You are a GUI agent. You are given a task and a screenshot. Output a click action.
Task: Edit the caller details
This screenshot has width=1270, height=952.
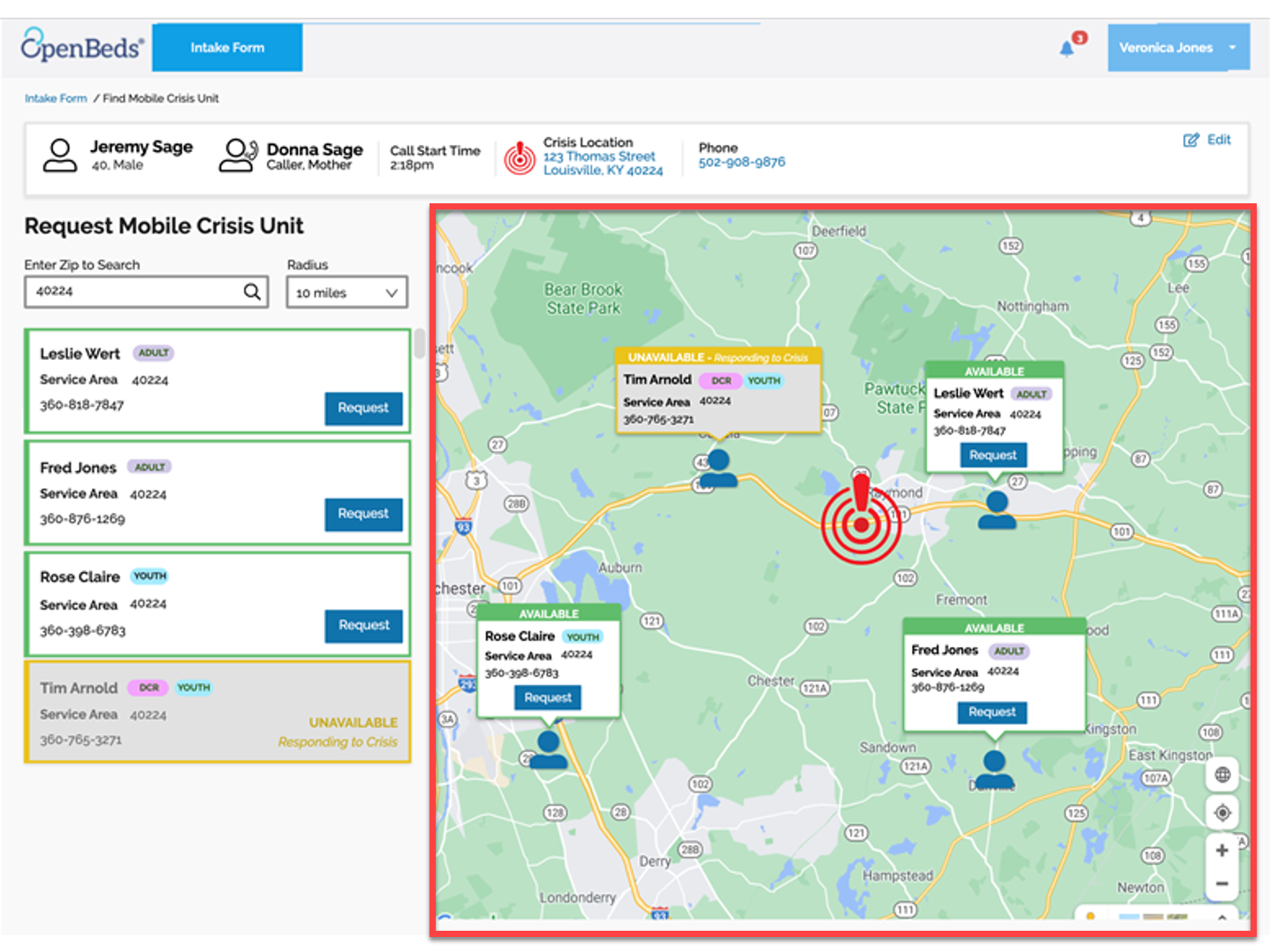[x=1207, y=140]
